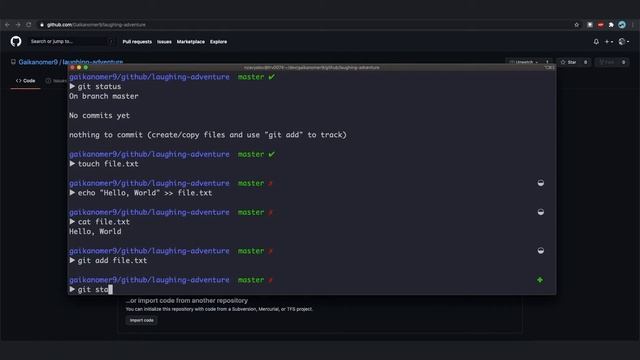The height and width of the screenshot is (360, 640).
Task: Click the first green checkmark after master
Action: tap(271, 77)
